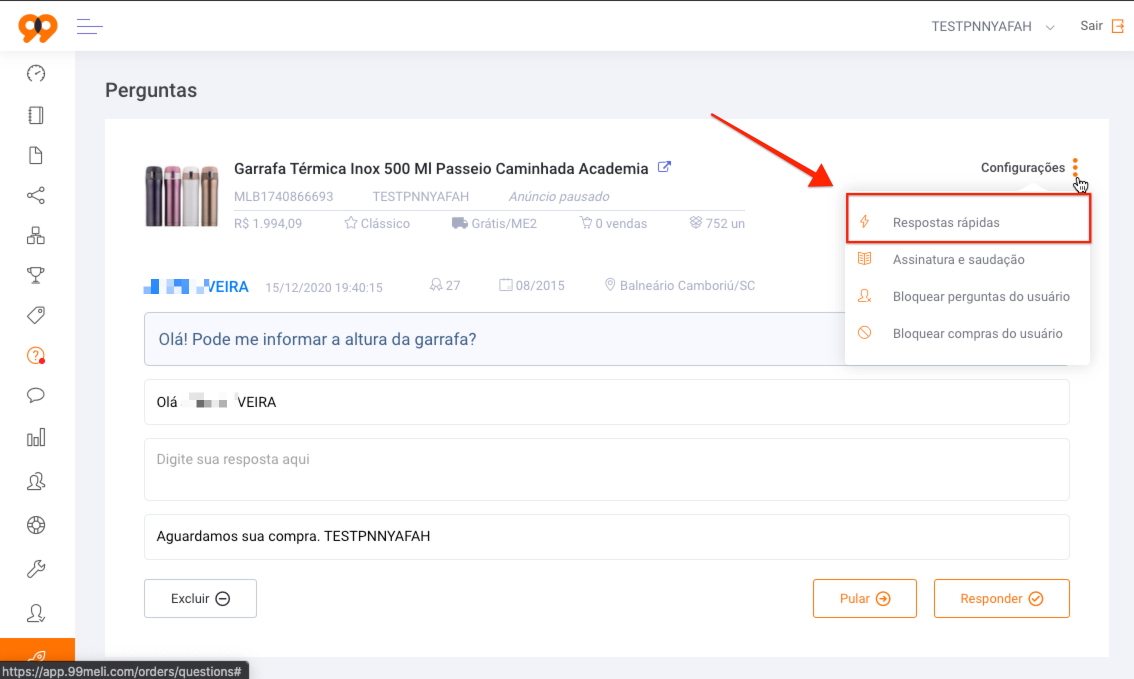Select Respostas rápidas menu option
This screenshot has height=679, width=1134.
pyautogui.click(x=968, y=222)
